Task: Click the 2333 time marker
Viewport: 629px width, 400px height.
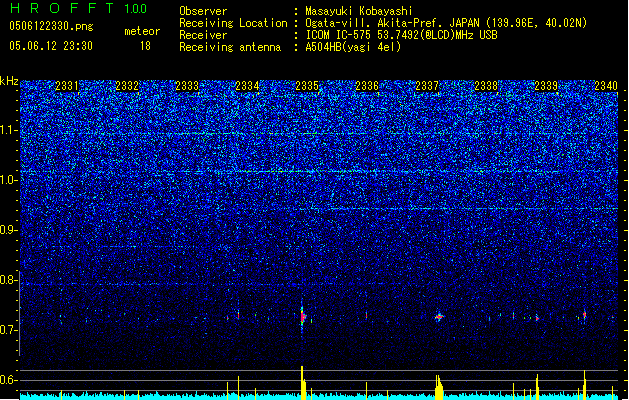Action: coord(187,86)
